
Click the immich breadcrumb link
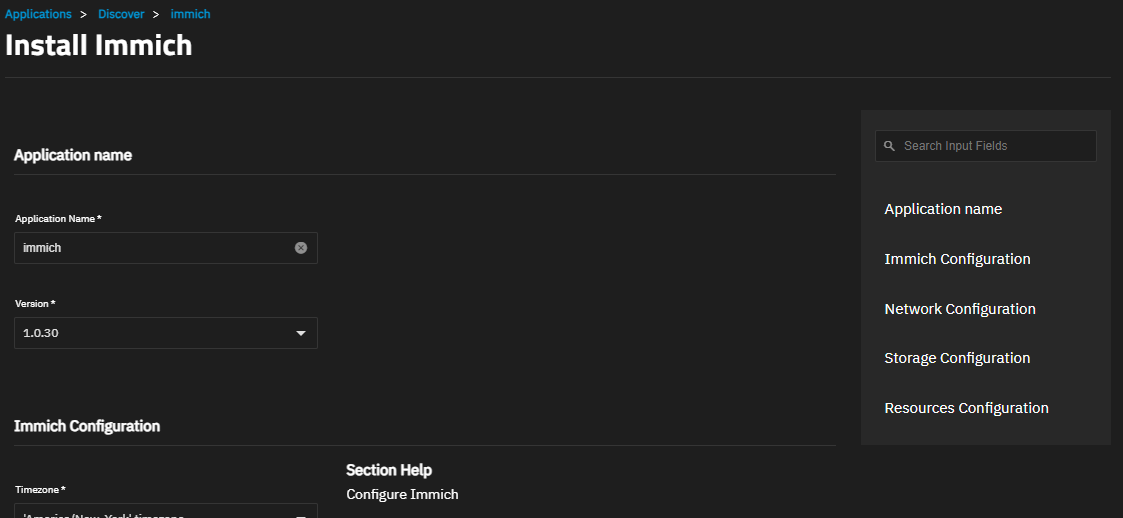(190, 14)
